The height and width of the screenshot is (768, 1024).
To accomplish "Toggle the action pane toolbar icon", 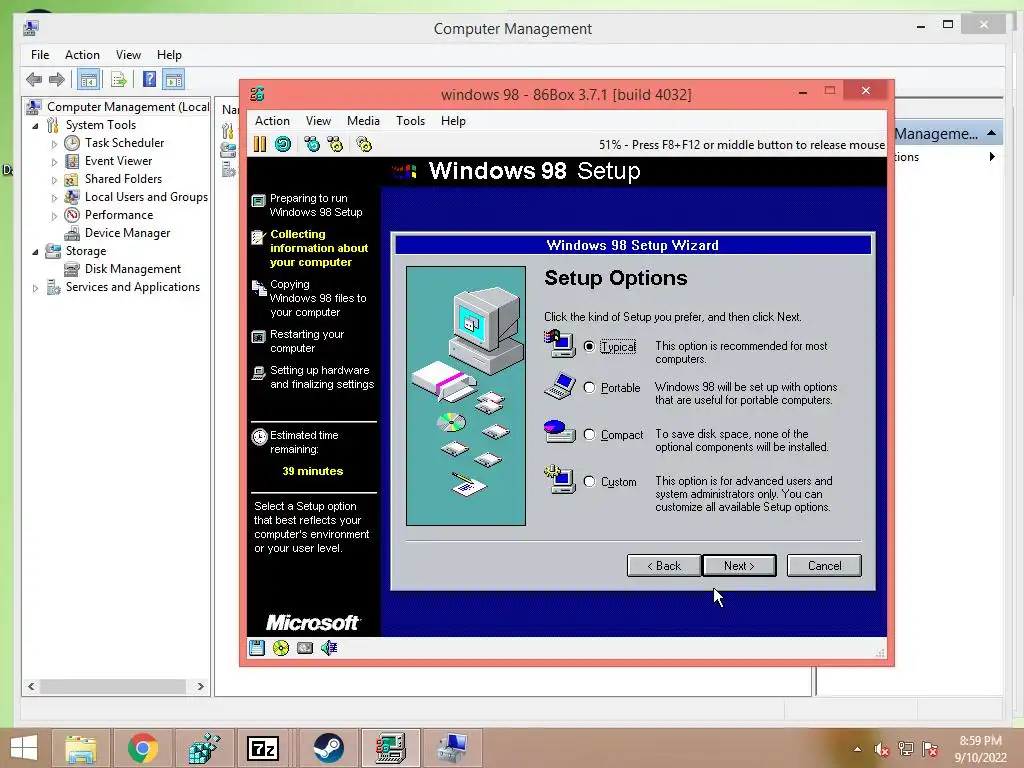I will click(174, 80).
